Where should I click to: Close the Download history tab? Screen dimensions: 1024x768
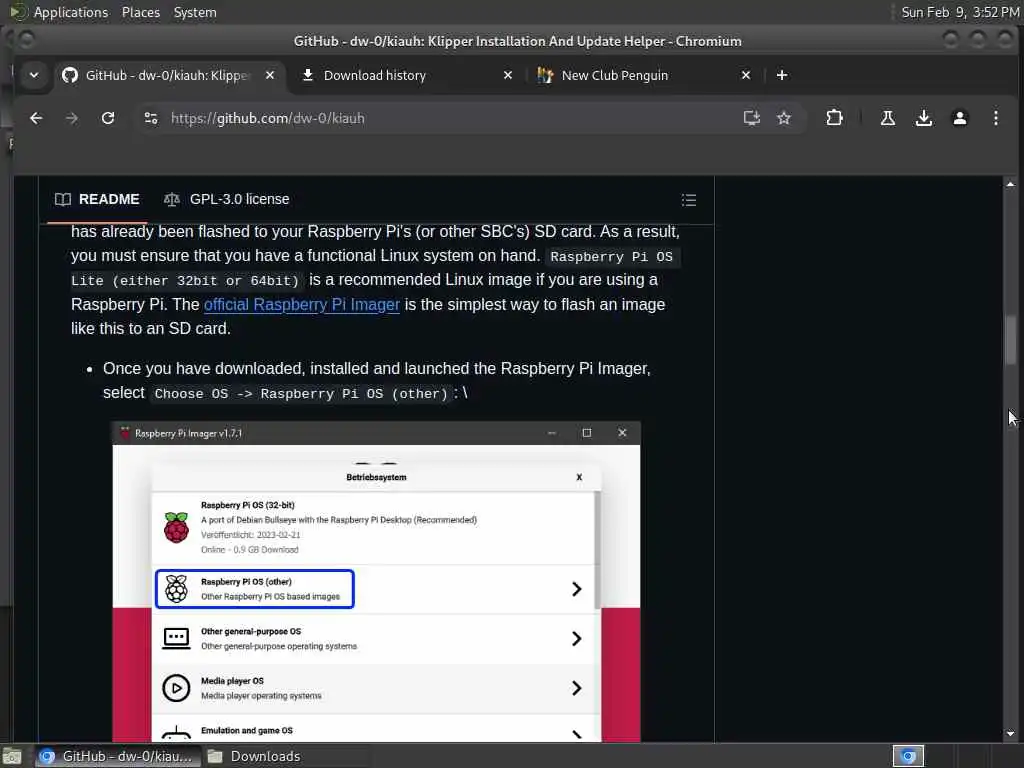(507, 75)
